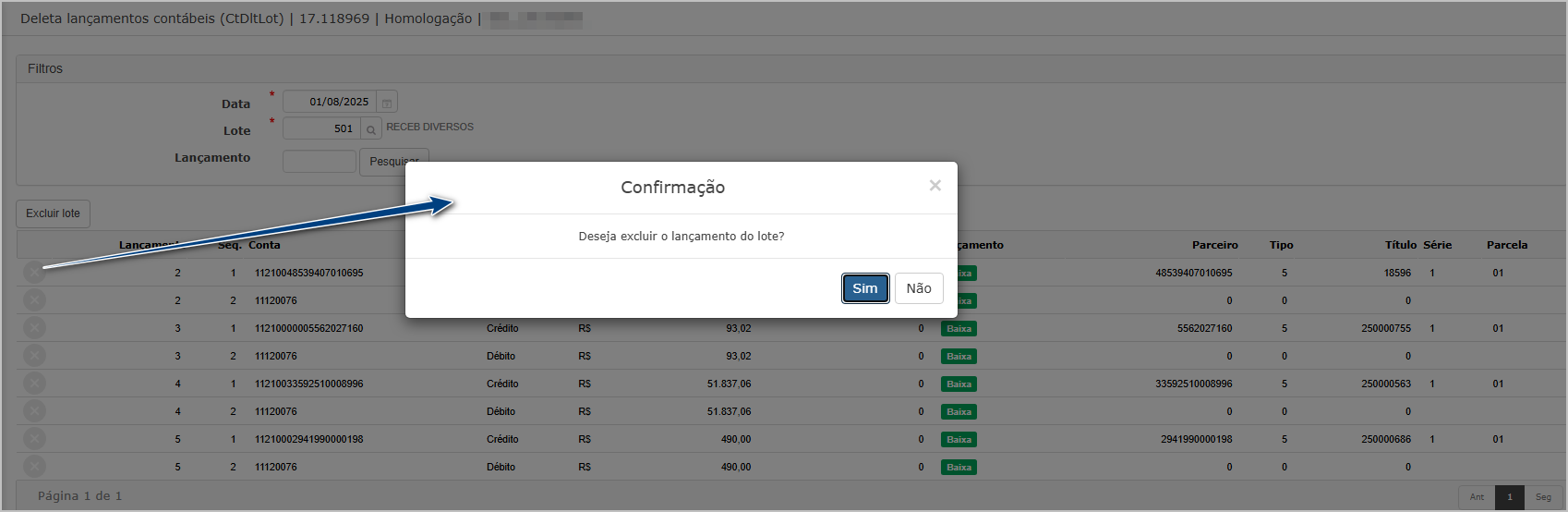Go to page 1 in pagination
1568x512 pixels.
[x=1509, y=496]
